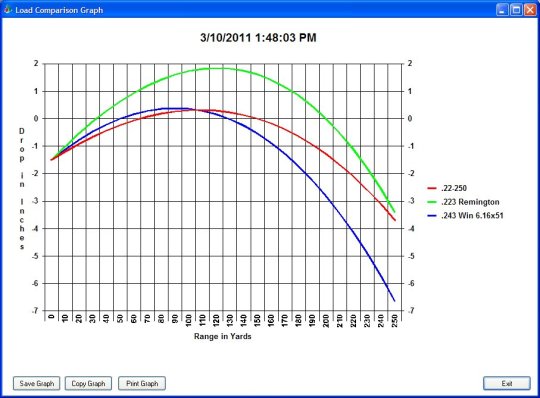Click the 200 yard x-axis tick label
Viewport: 540px width, 398px height.
point(326,321)
